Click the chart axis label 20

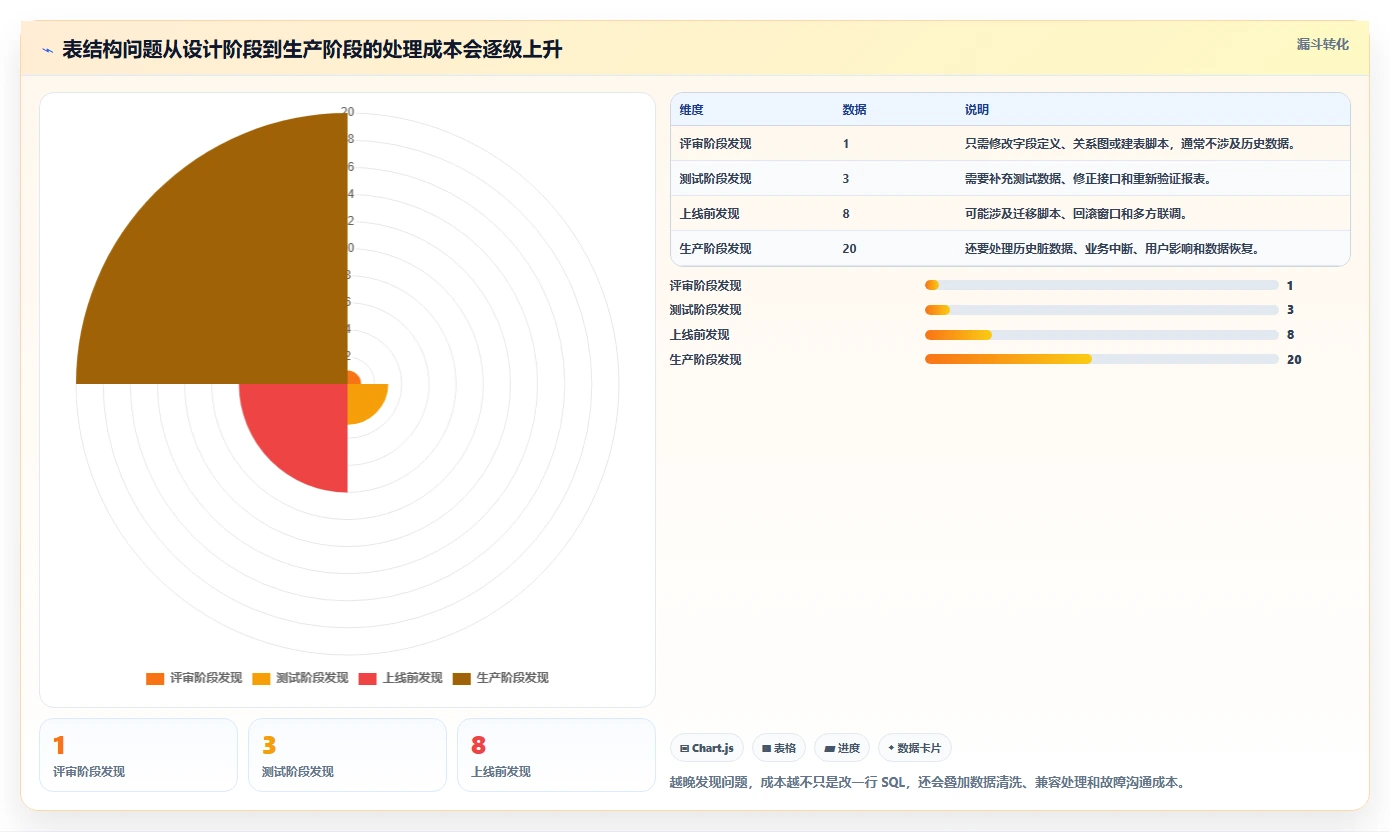click(348, 112)
